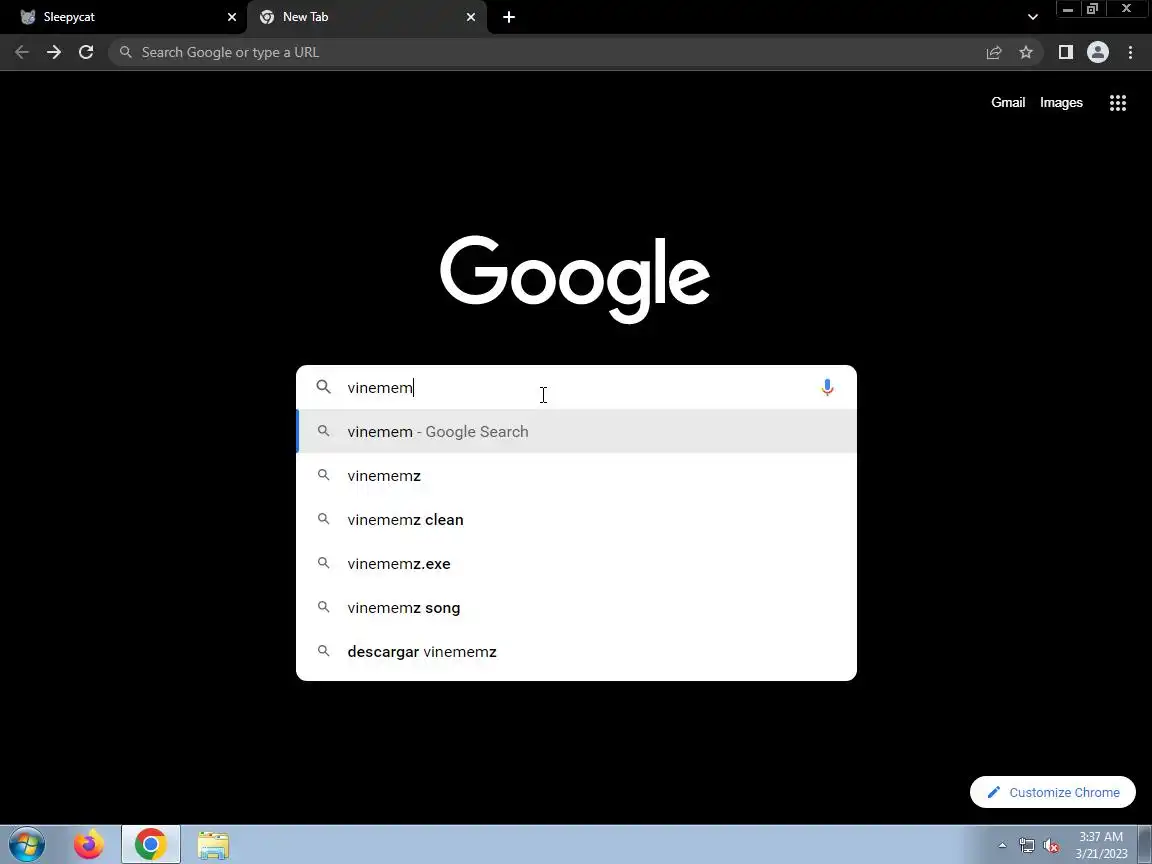Image resolution: width=1152 pixels, height=864 pixels.
Task: Pick the 'vinememz clean' suggestion
Action: (576, 519)
